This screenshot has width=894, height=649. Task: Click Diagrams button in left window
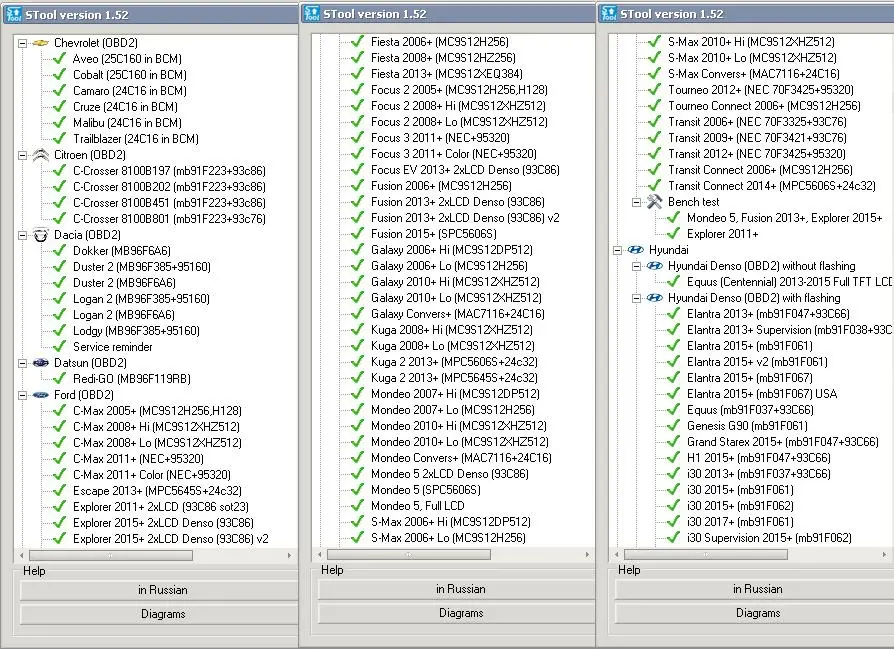159,614
